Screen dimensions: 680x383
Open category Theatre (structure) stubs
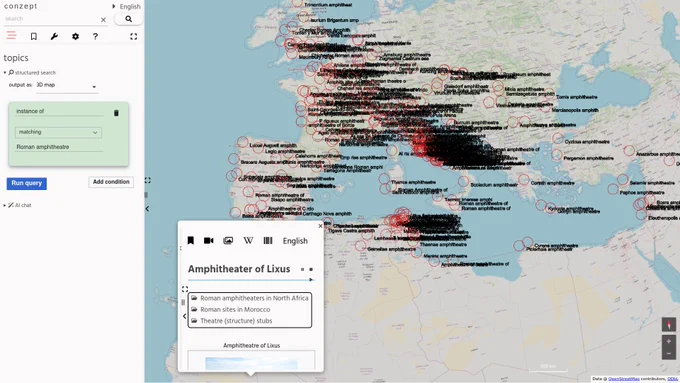(236, 321)
